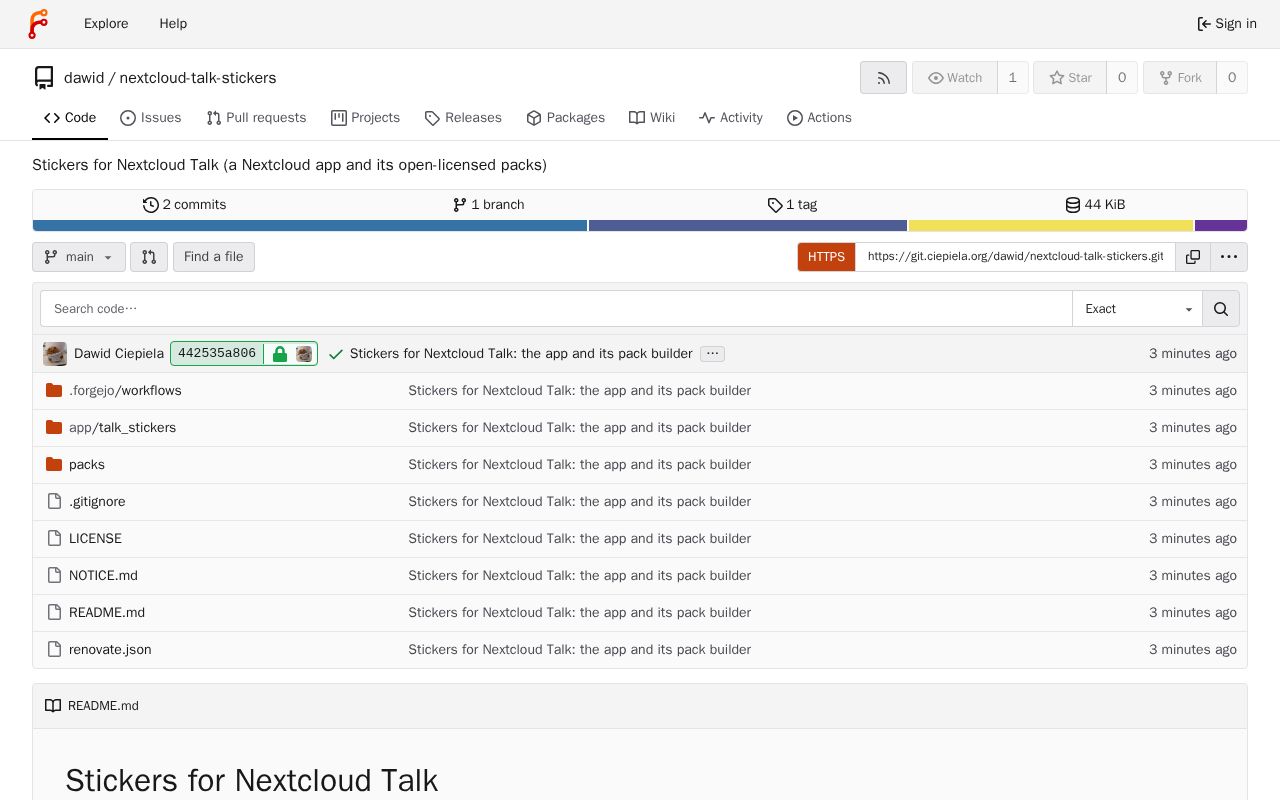Open Dawid Ciepiela avatar in commit row

click(55, 354)
